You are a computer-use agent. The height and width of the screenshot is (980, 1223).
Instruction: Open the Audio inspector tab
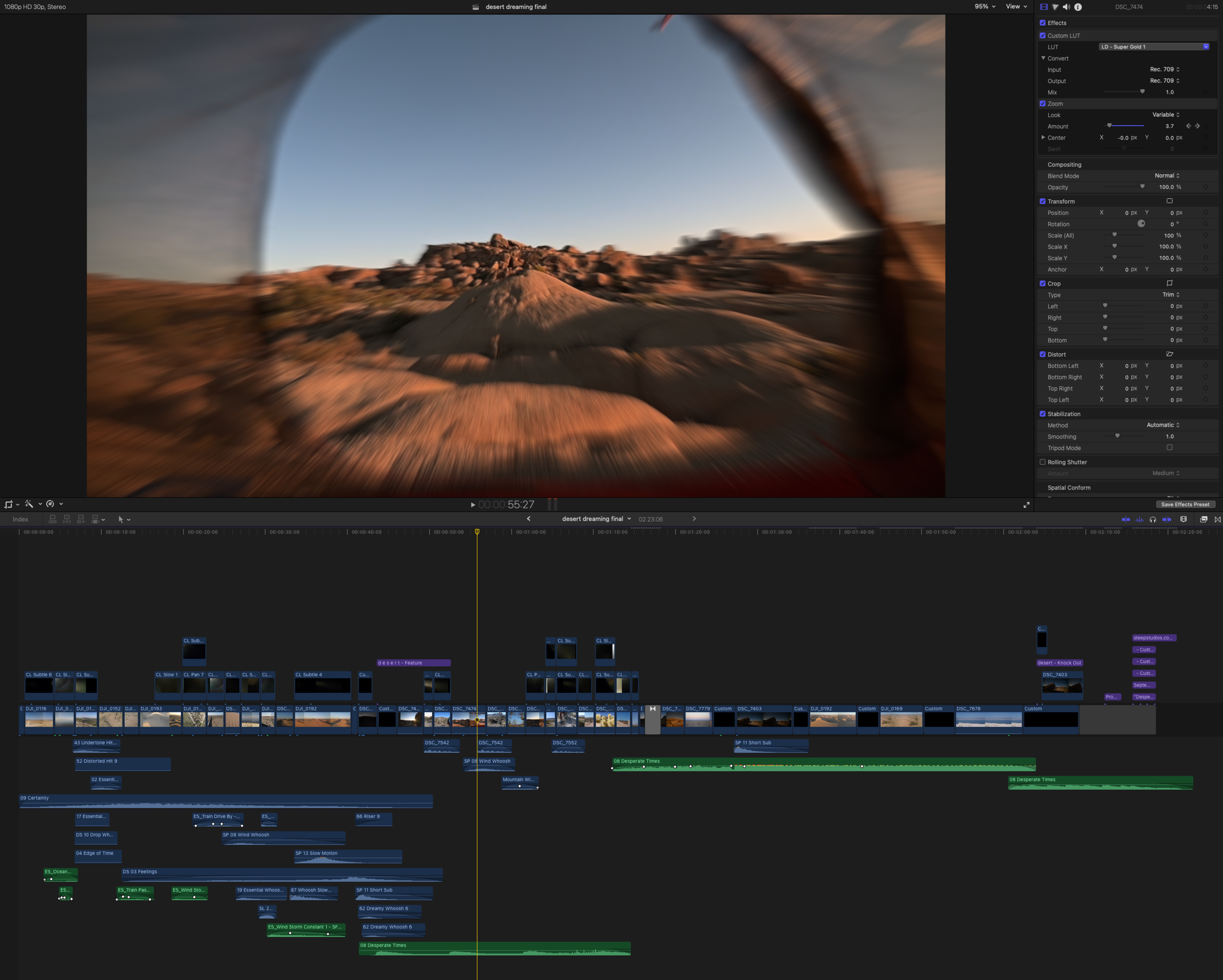1066,7
